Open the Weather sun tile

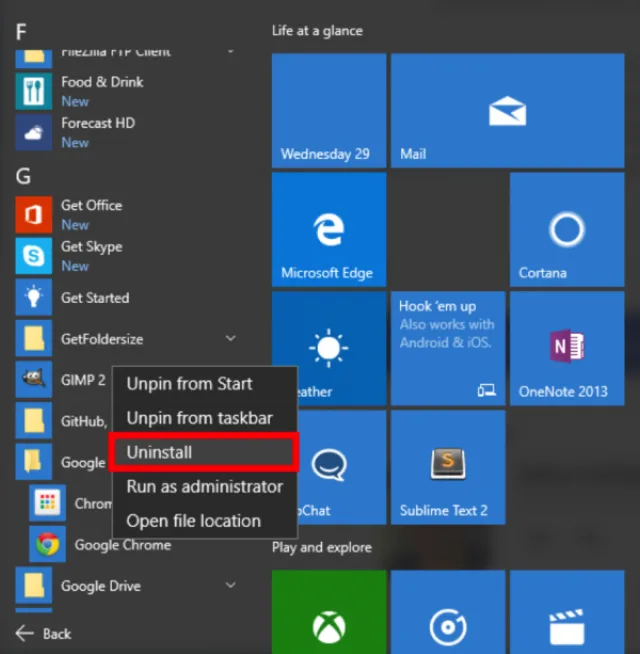pos(329,349)
